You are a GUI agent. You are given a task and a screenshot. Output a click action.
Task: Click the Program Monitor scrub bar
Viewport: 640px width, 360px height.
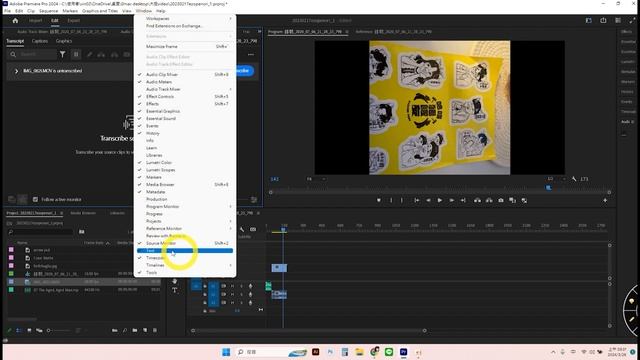pos(440,192)
